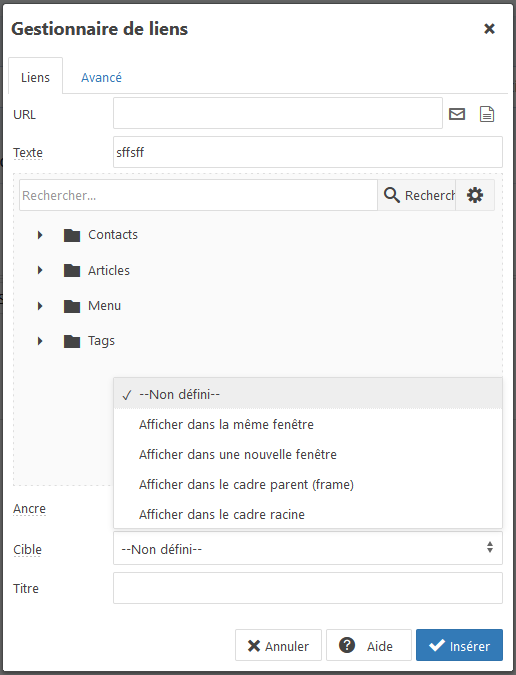Click the Articles folder icon
This screenshot has height=675, width=516.
[72, 270]
